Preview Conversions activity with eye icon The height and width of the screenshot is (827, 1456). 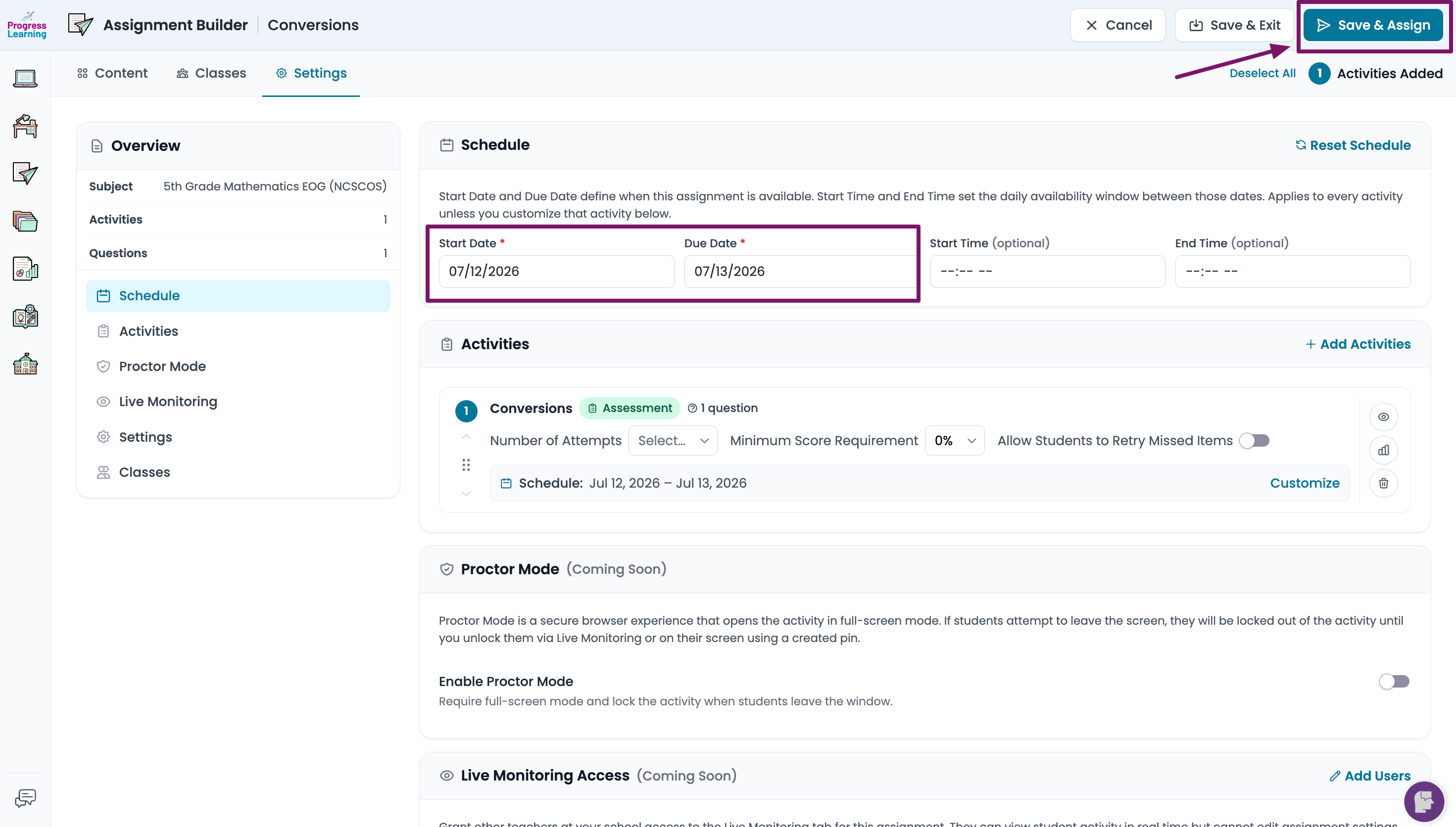point(1383,417)
